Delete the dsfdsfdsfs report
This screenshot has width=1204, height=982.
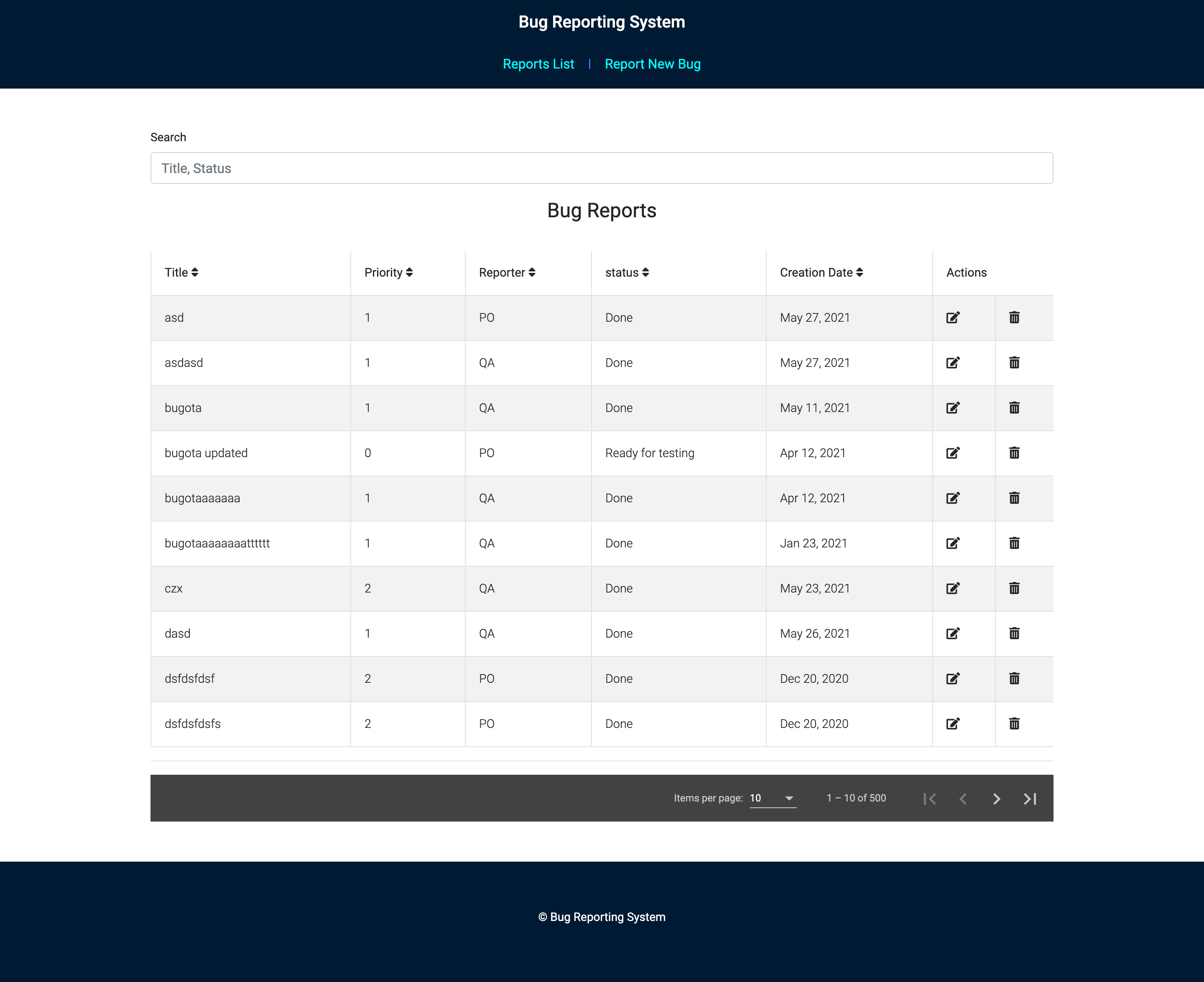(x=1015, y=723)
